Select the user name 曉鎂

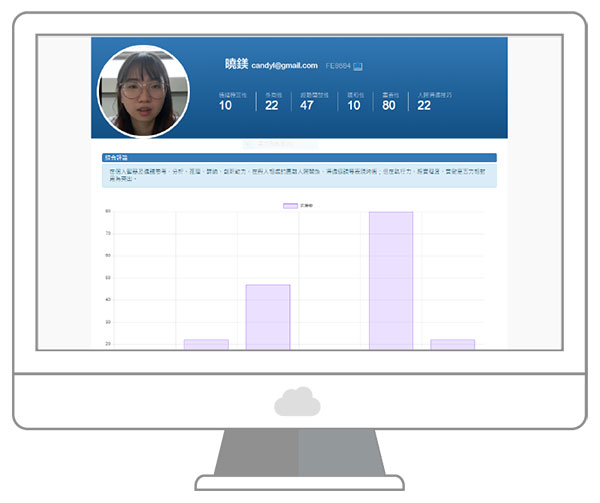[236, 64]
